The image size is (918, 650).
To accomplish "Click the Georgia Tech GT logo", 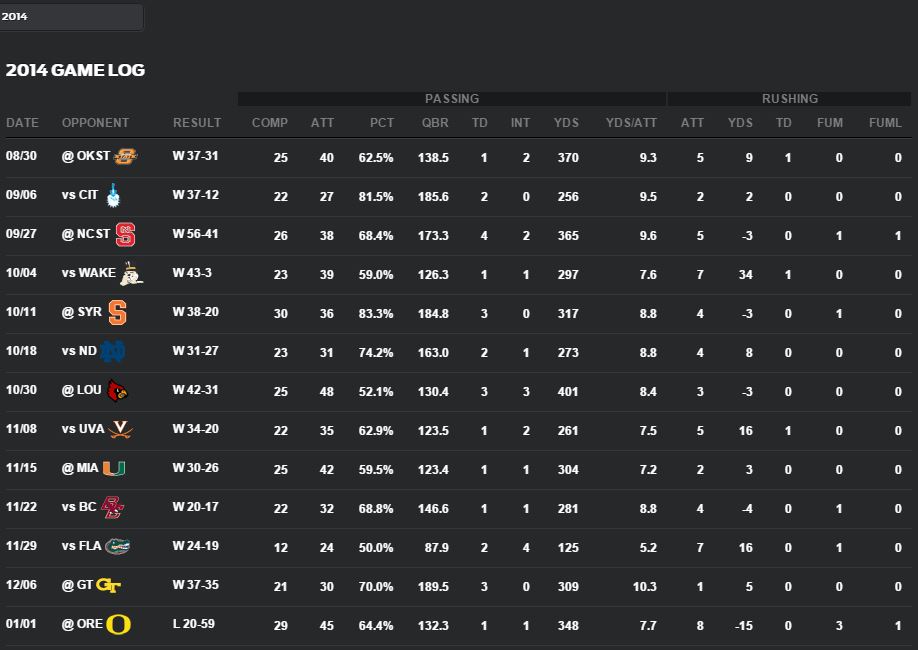I will point(110,586).
